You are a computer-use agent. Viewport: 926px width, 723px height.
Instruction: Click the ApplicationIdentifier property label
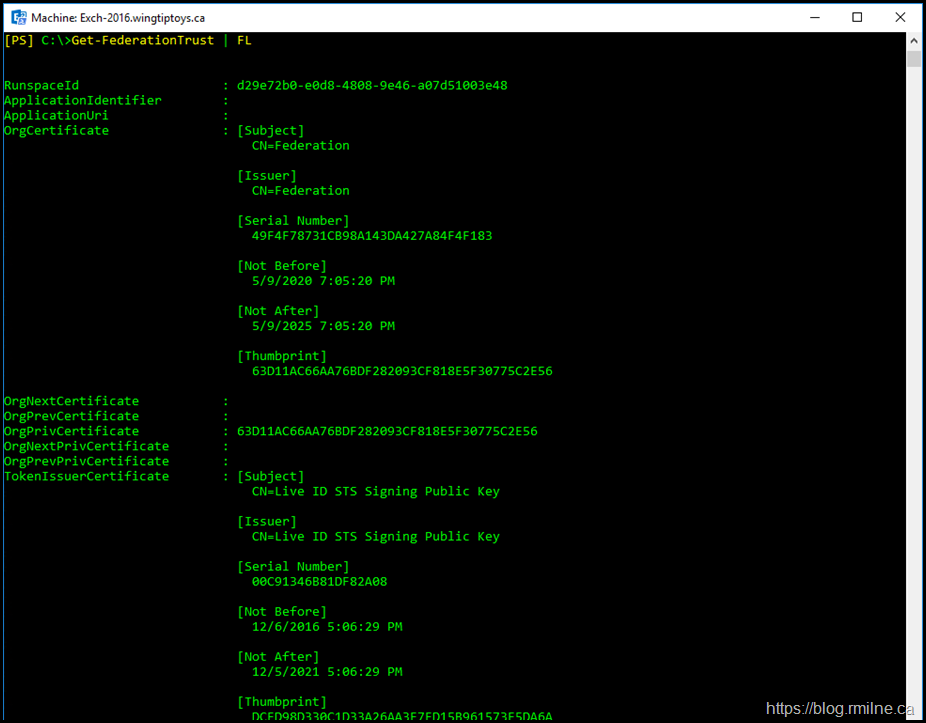pyautogui.click(x=82, y=100)
